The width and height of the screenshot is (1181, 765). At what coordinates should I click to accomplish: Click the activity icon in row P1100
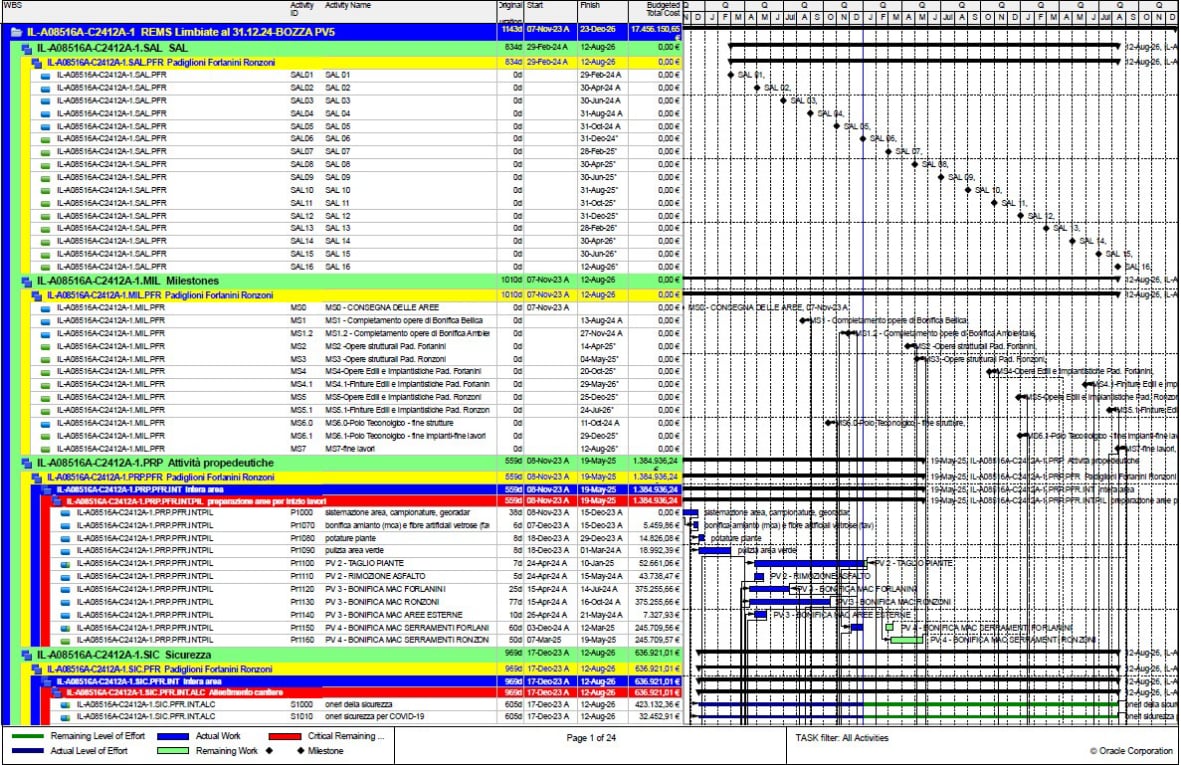tap(66, 564)
